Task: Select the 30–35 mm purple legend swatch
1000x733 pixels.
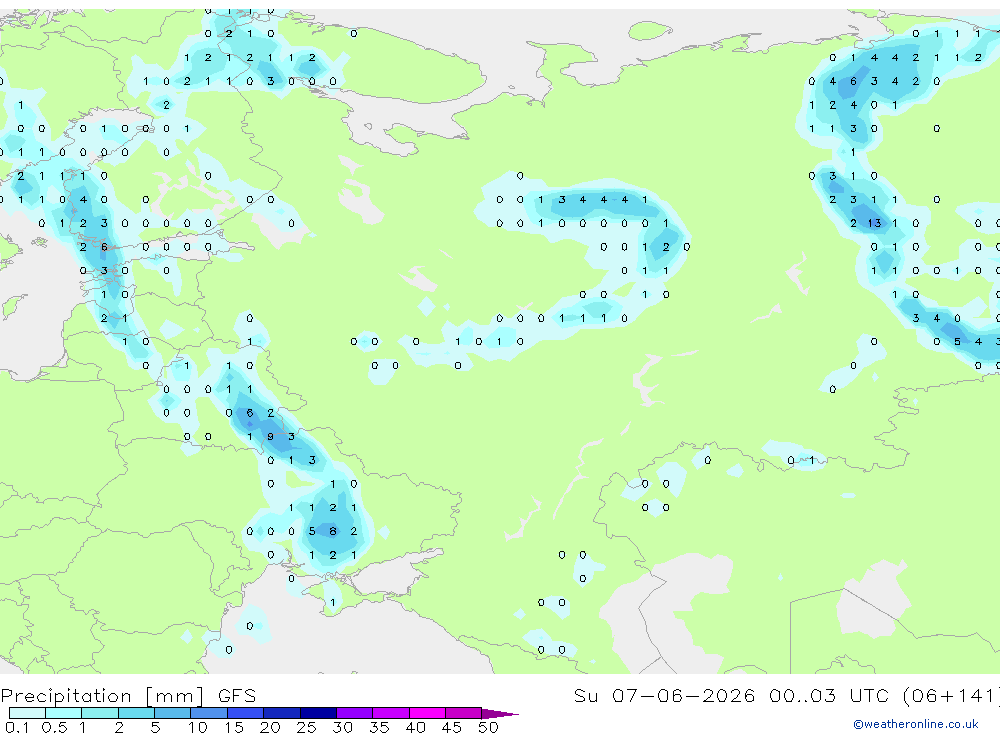Action: click(x=354, y=713)
